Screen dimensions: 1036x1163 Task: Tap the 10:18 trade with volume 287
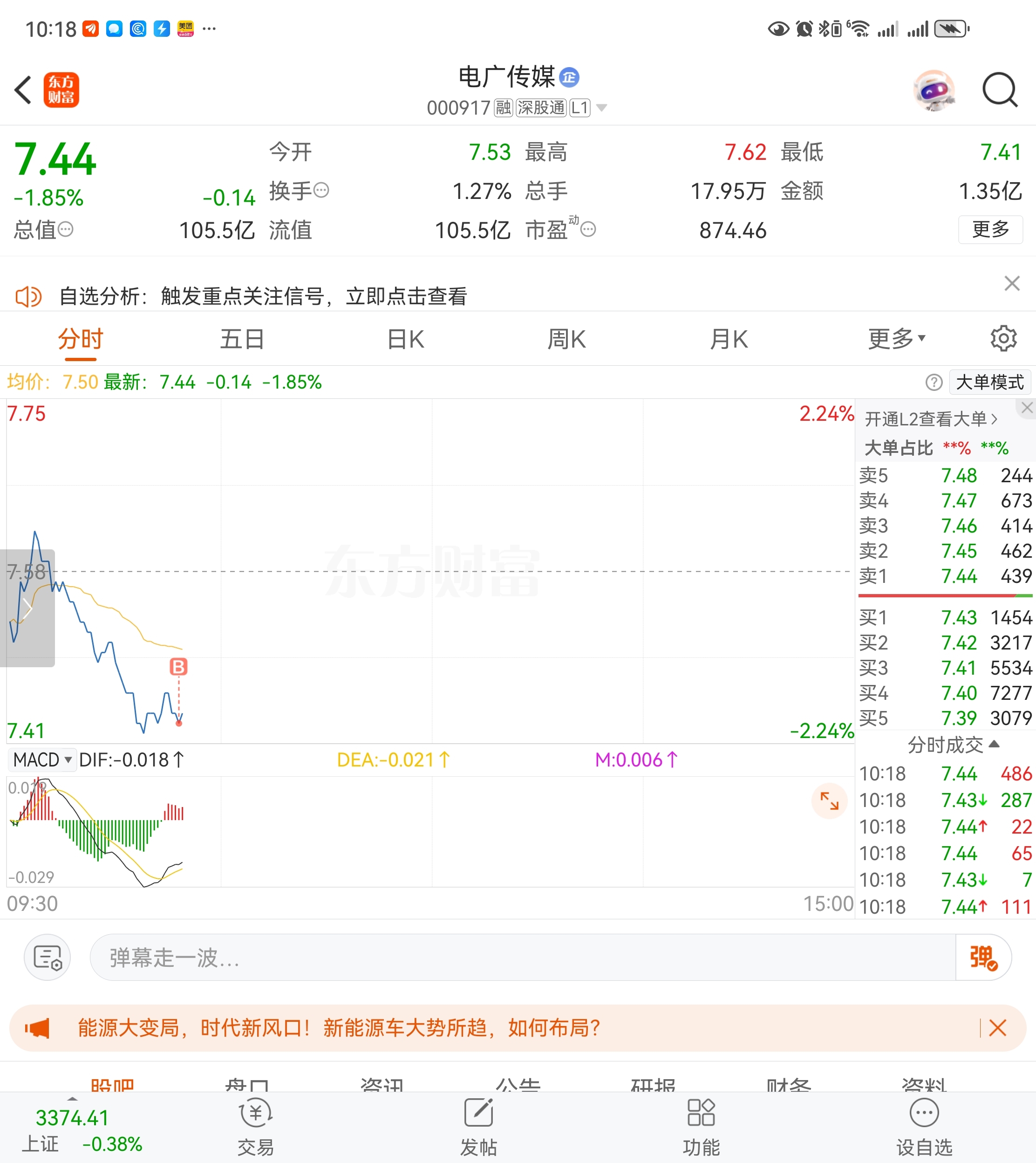945,800
